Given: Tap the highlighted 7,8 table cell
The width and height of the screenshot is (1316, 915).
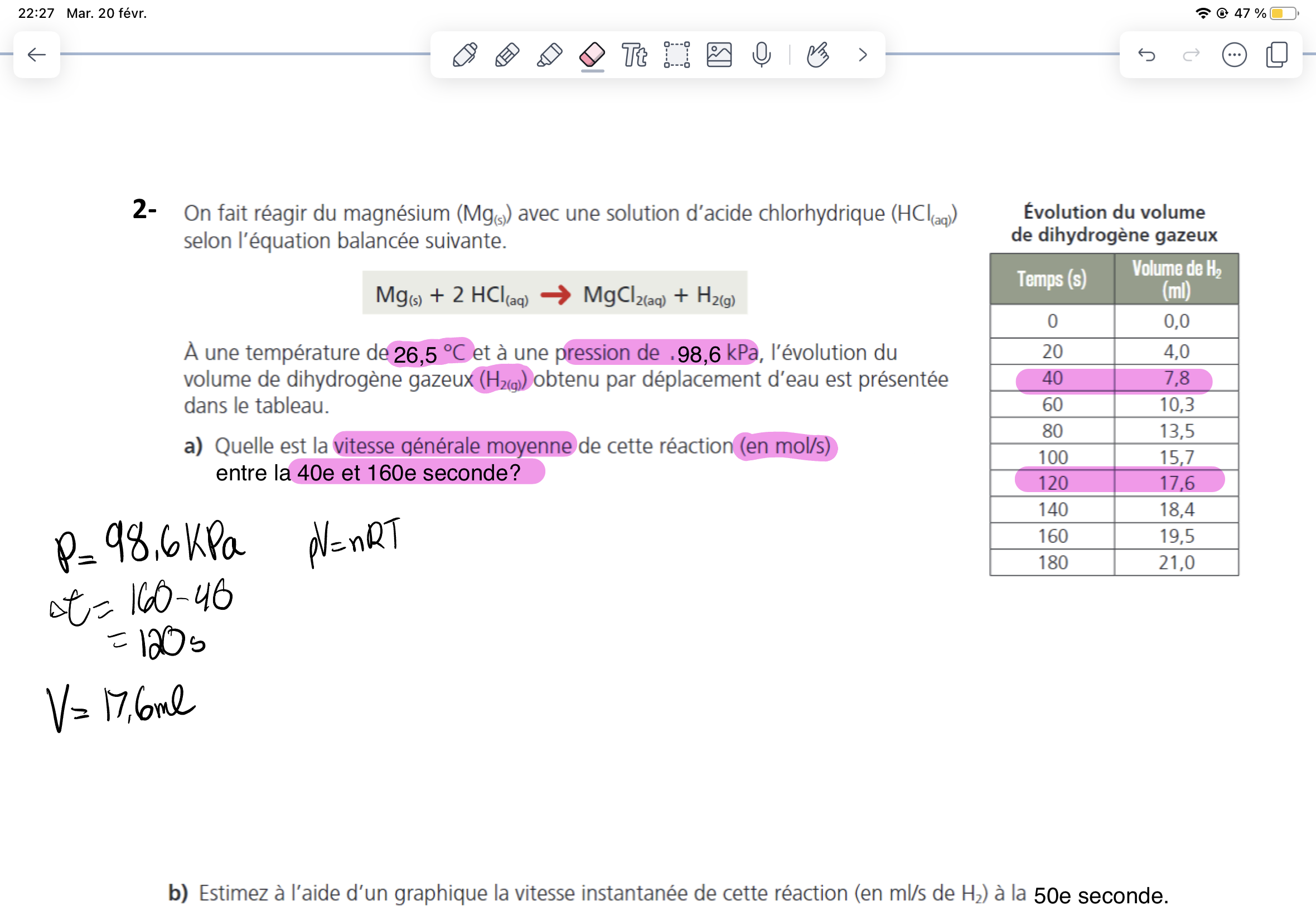Looking at the screenshot, I should [x=1176, y=378].
